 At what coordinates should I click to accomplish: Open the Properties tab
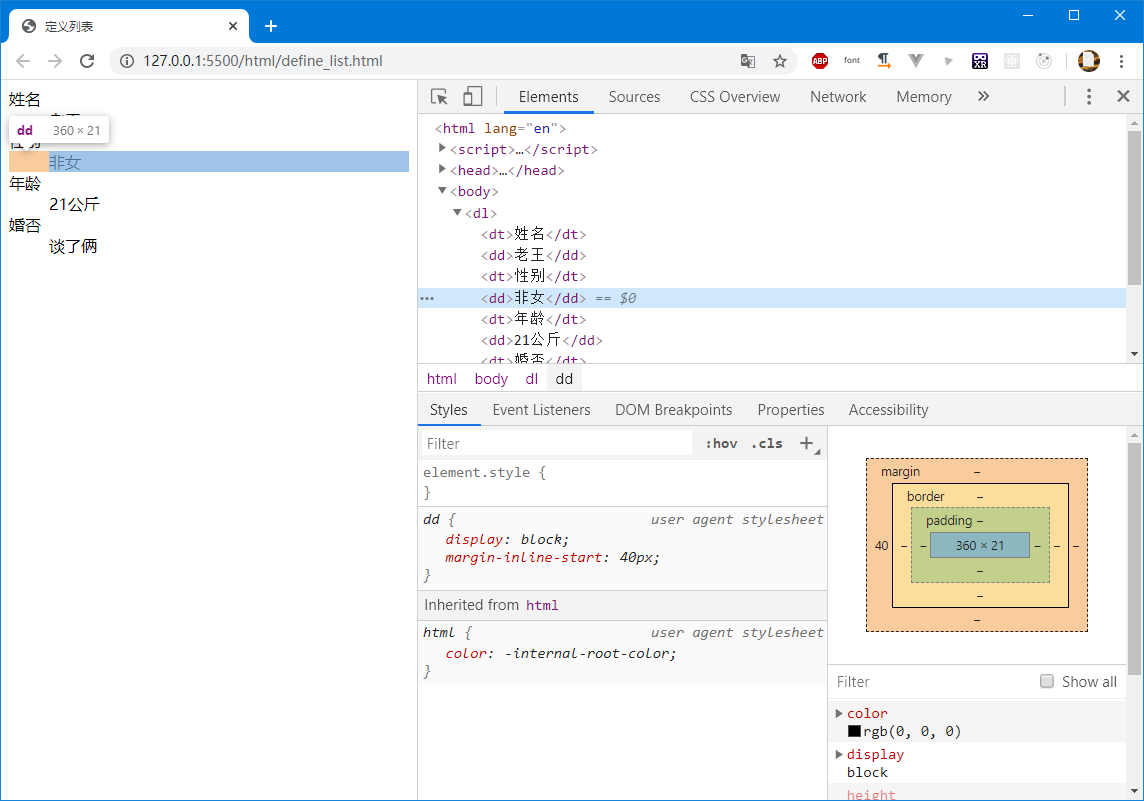[x=791, y=410]
